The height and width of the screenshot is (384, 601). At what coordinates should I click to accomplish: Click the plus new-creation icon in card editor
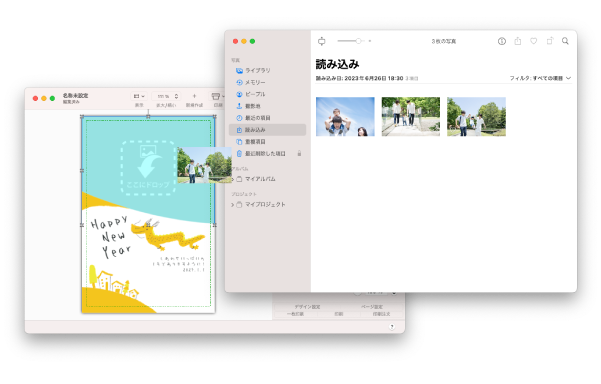pos(194,96)
